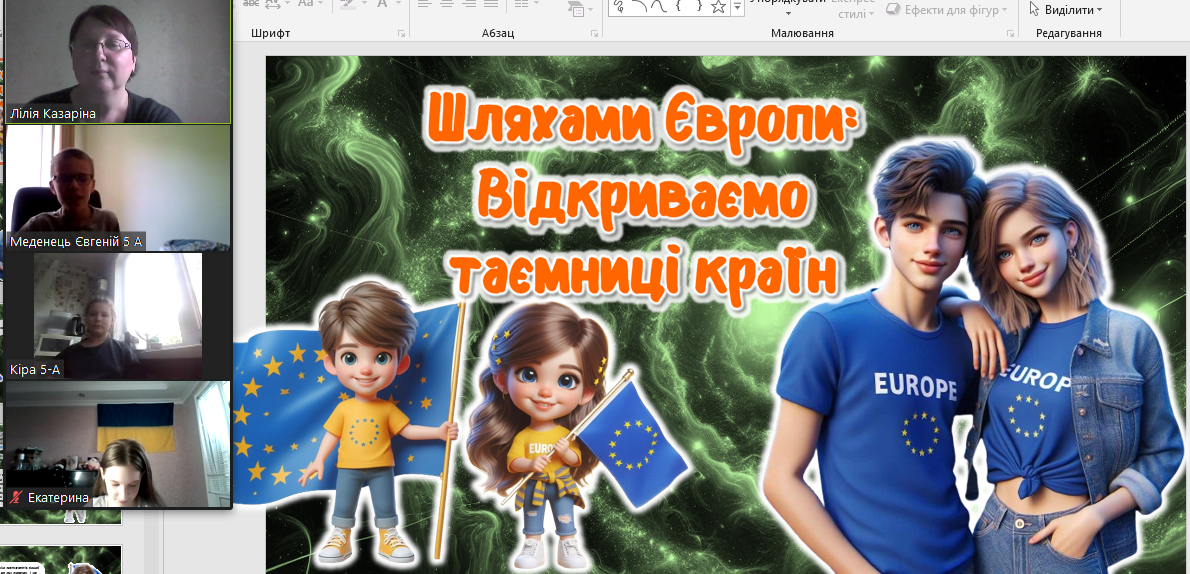Open the columns dropdown arrow
The width and height of the screenshot is (1190, 574).
[535, 3]
